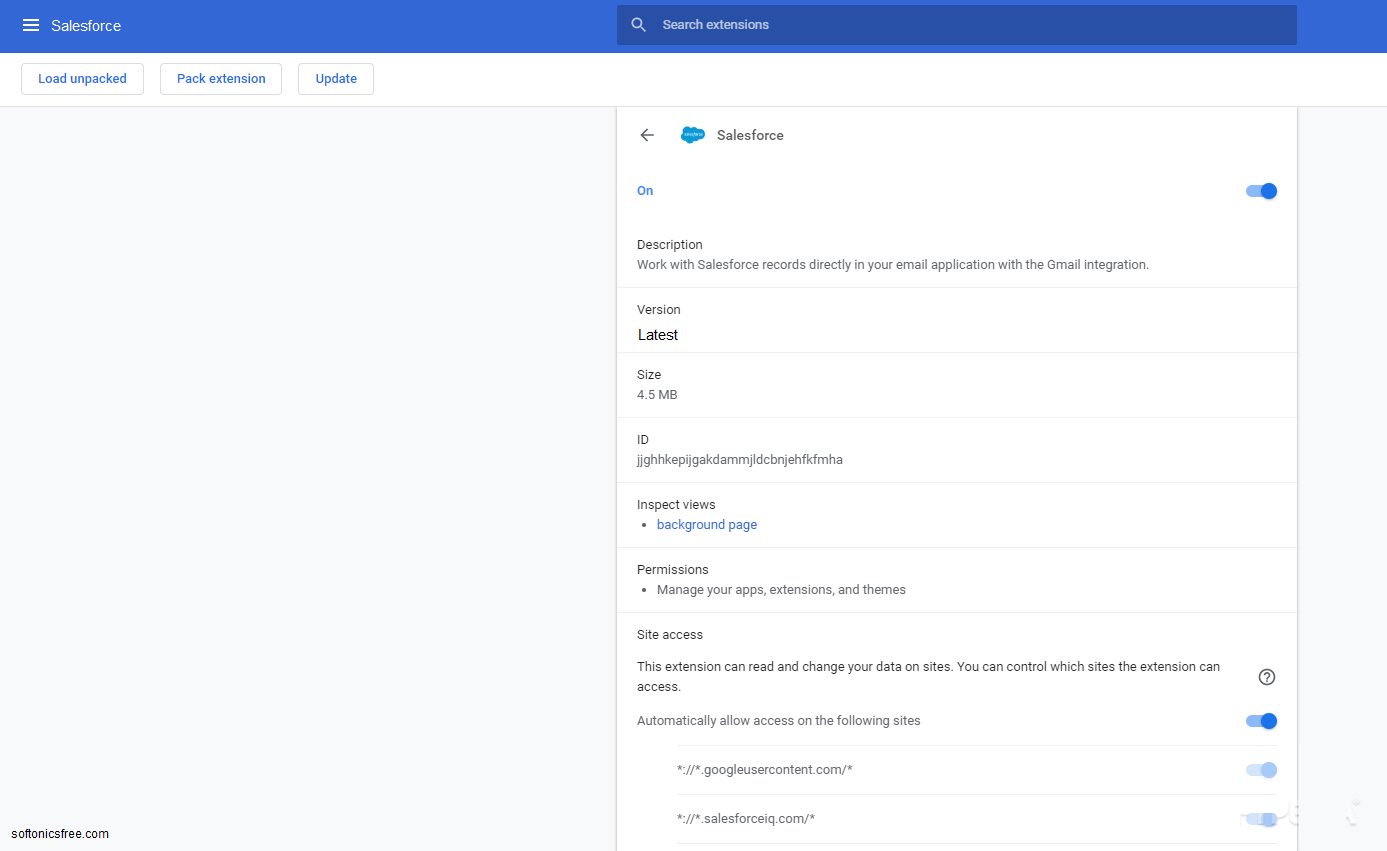Image resolution: width=1387 pixels, height=851 pixels.
Task: Open the hamburger main menu
Action: (x=31, y=26)
